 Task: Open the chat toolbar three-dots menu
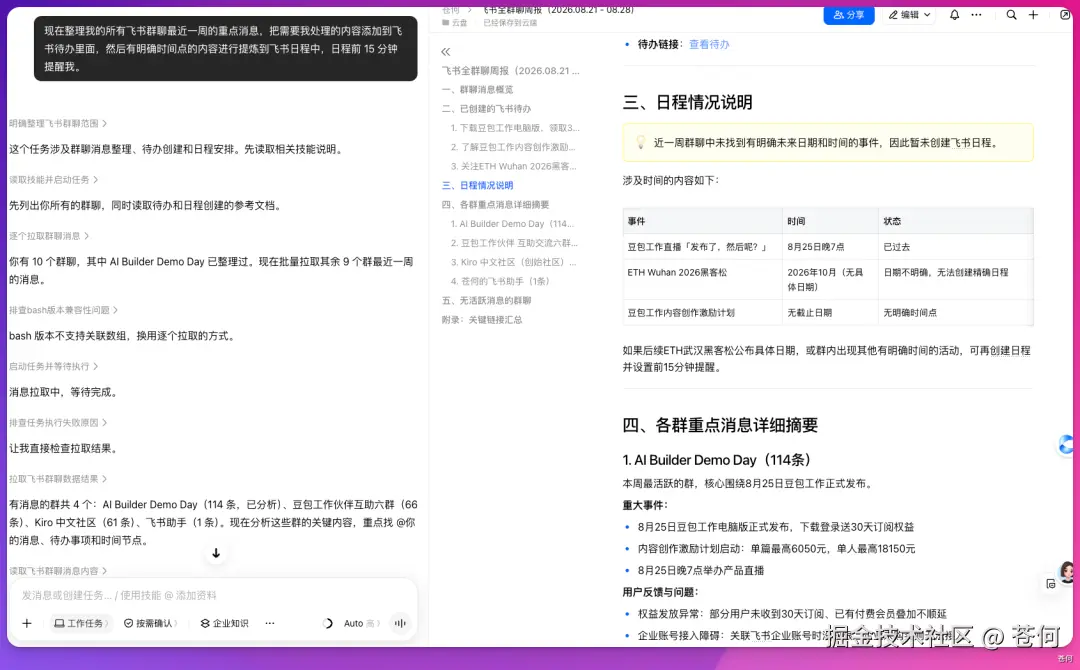270,623
